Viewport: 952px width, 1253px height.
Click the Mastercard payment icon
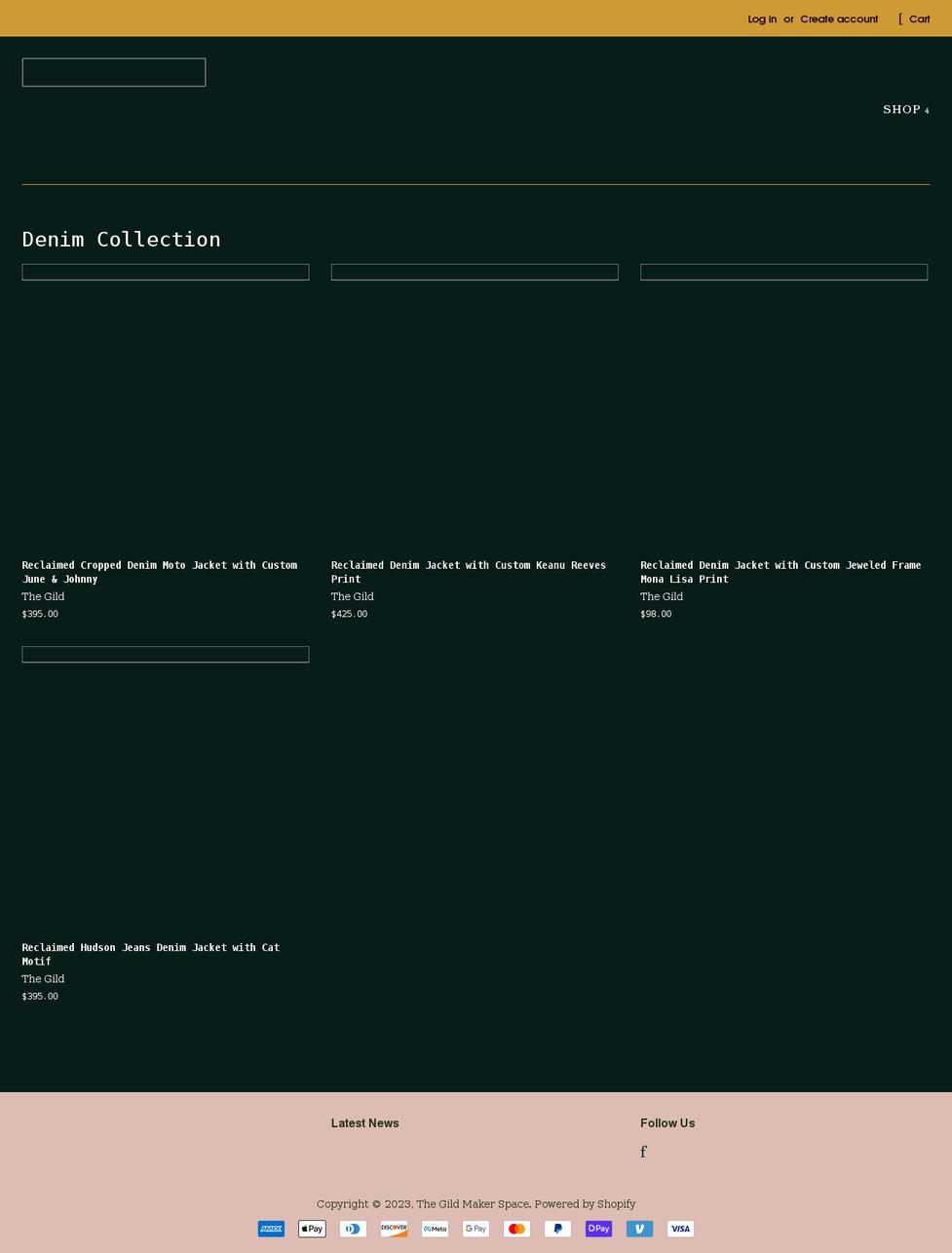pos(516,1229)
